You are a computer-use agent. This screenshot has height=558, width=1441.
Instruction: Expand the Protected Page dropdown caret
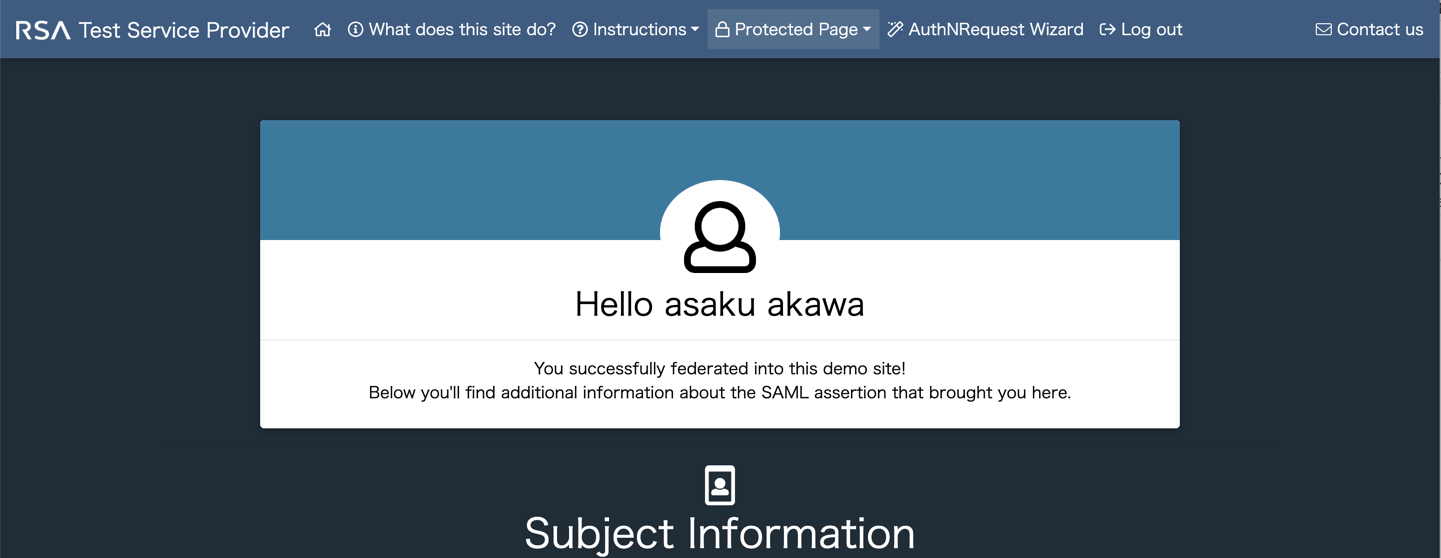pyautogui.click(x=867, y=30)
